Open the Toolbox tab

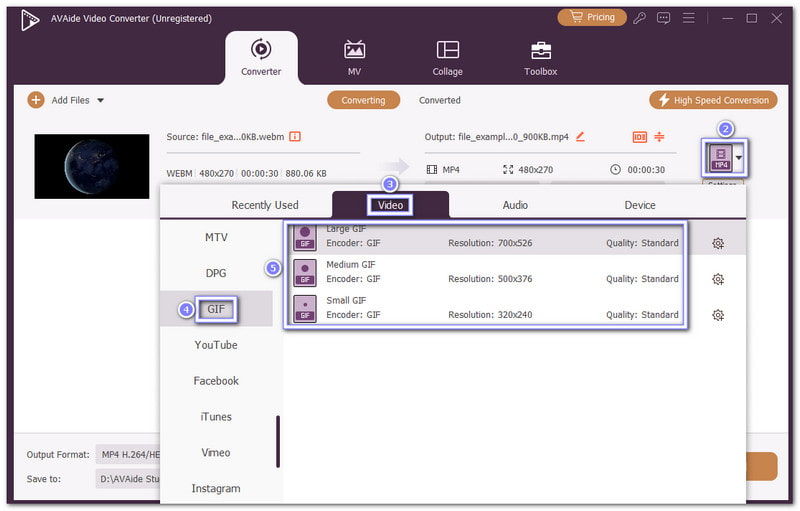(540, 58)
